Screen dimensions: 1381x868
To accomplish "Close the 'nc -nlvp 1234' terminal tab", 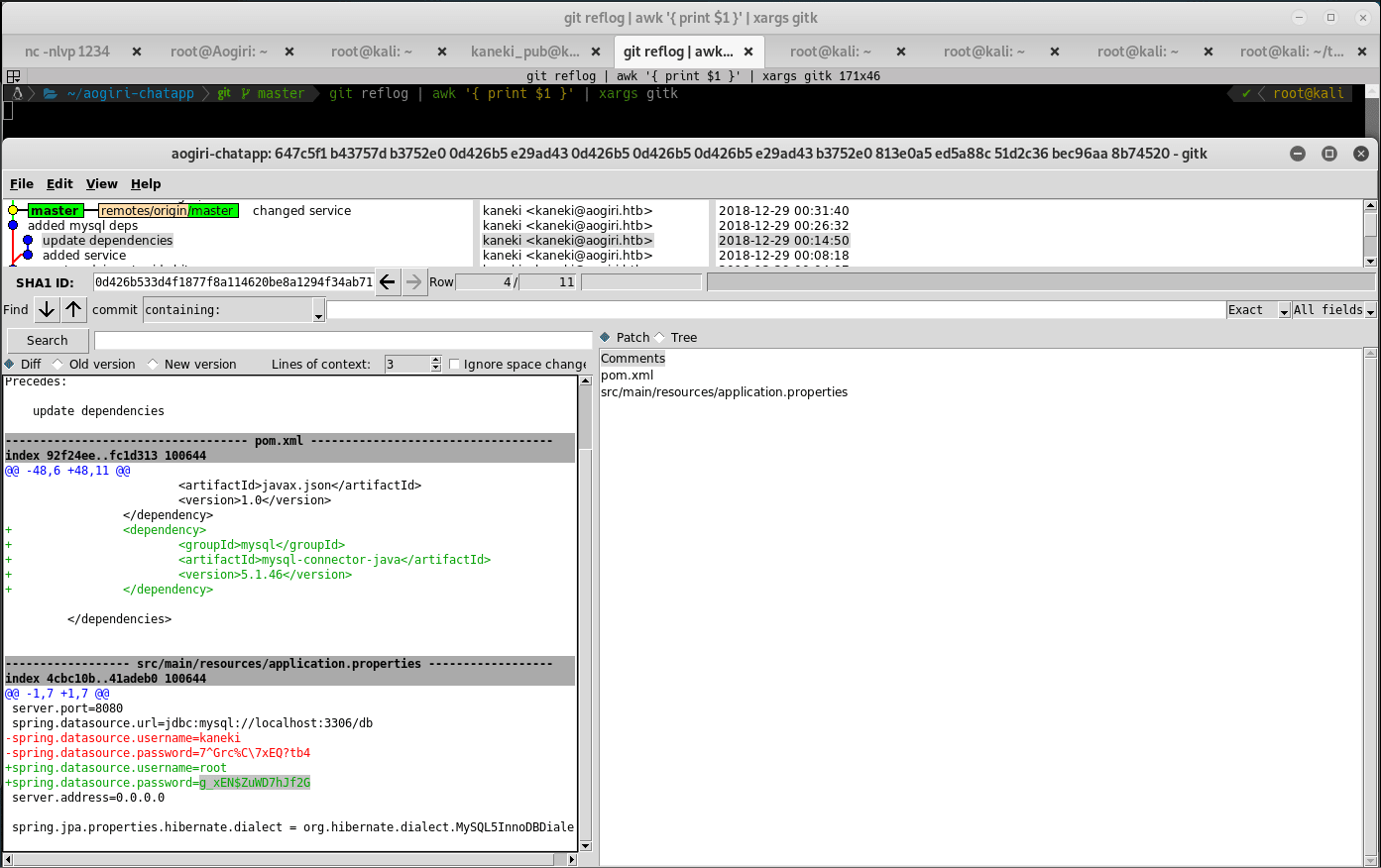I will 137,52.
